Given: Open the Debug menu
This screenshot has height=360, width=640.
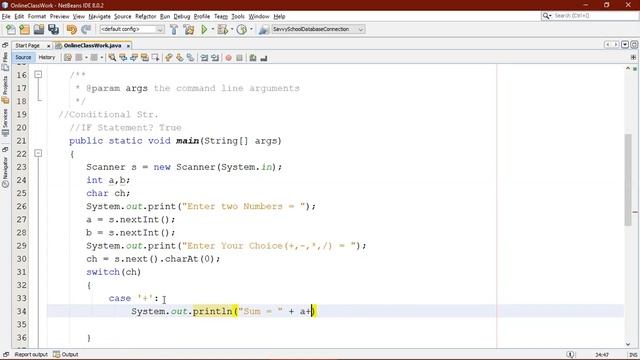Looking at the screenshot, I should coord(182,16).
